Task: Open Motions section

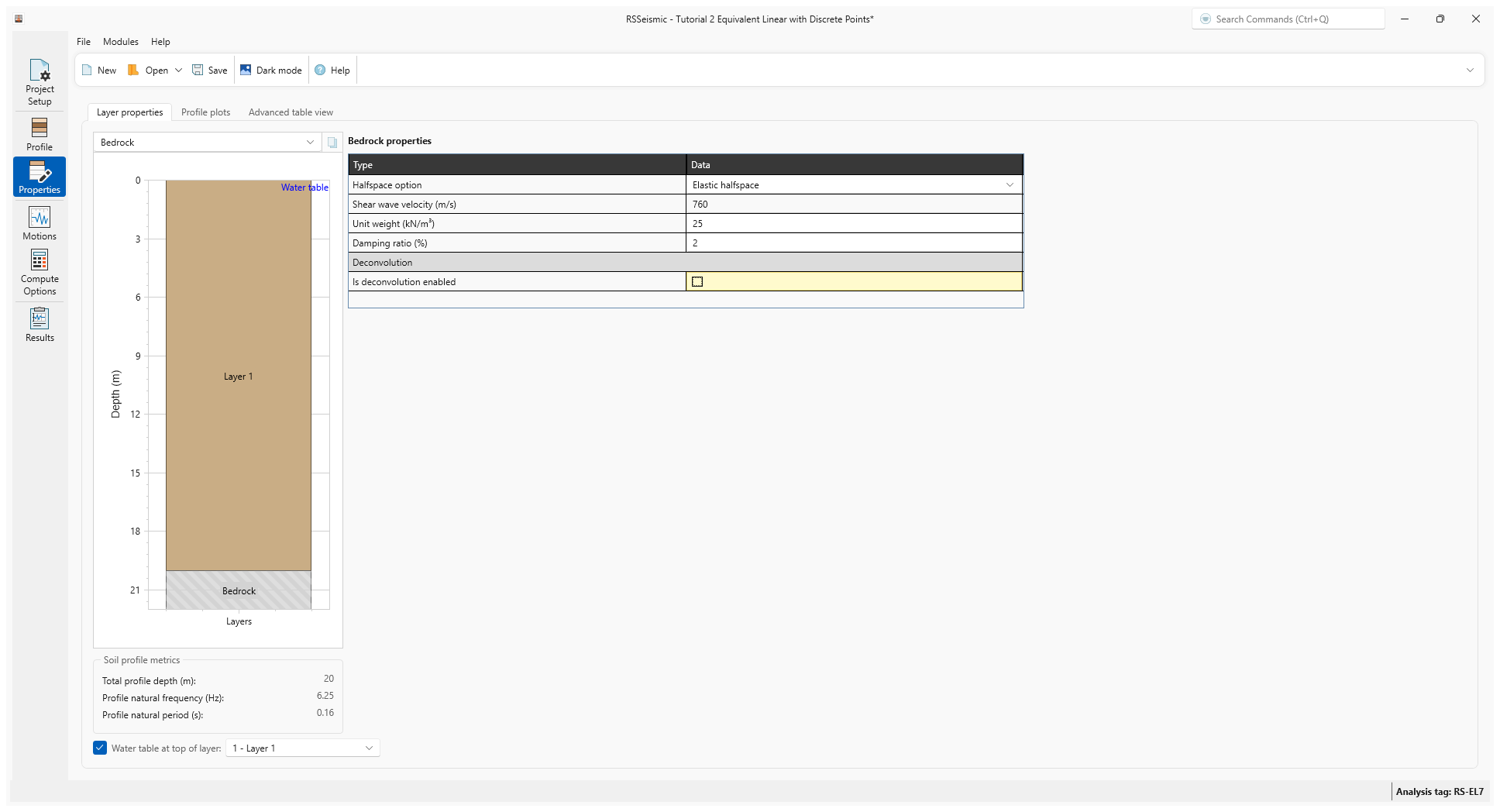Action: (40, 223)
